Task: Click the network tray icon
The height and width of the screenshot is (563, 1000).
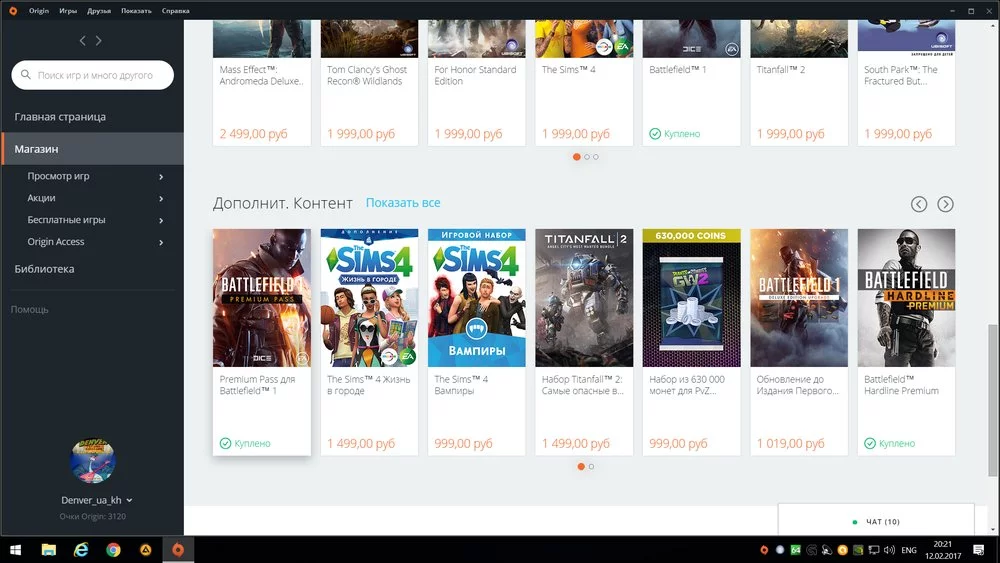Action: point(874,550)
